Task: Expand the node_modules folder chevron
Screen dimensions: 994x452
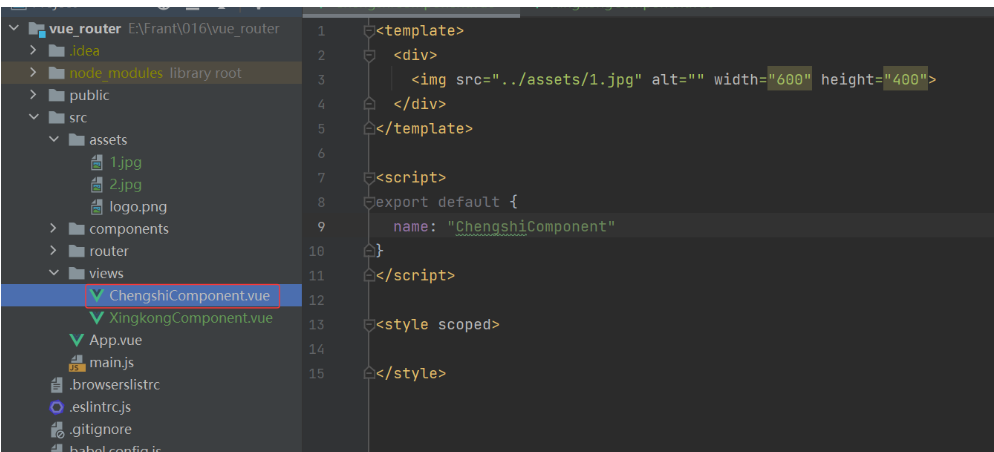Action: 34,73
